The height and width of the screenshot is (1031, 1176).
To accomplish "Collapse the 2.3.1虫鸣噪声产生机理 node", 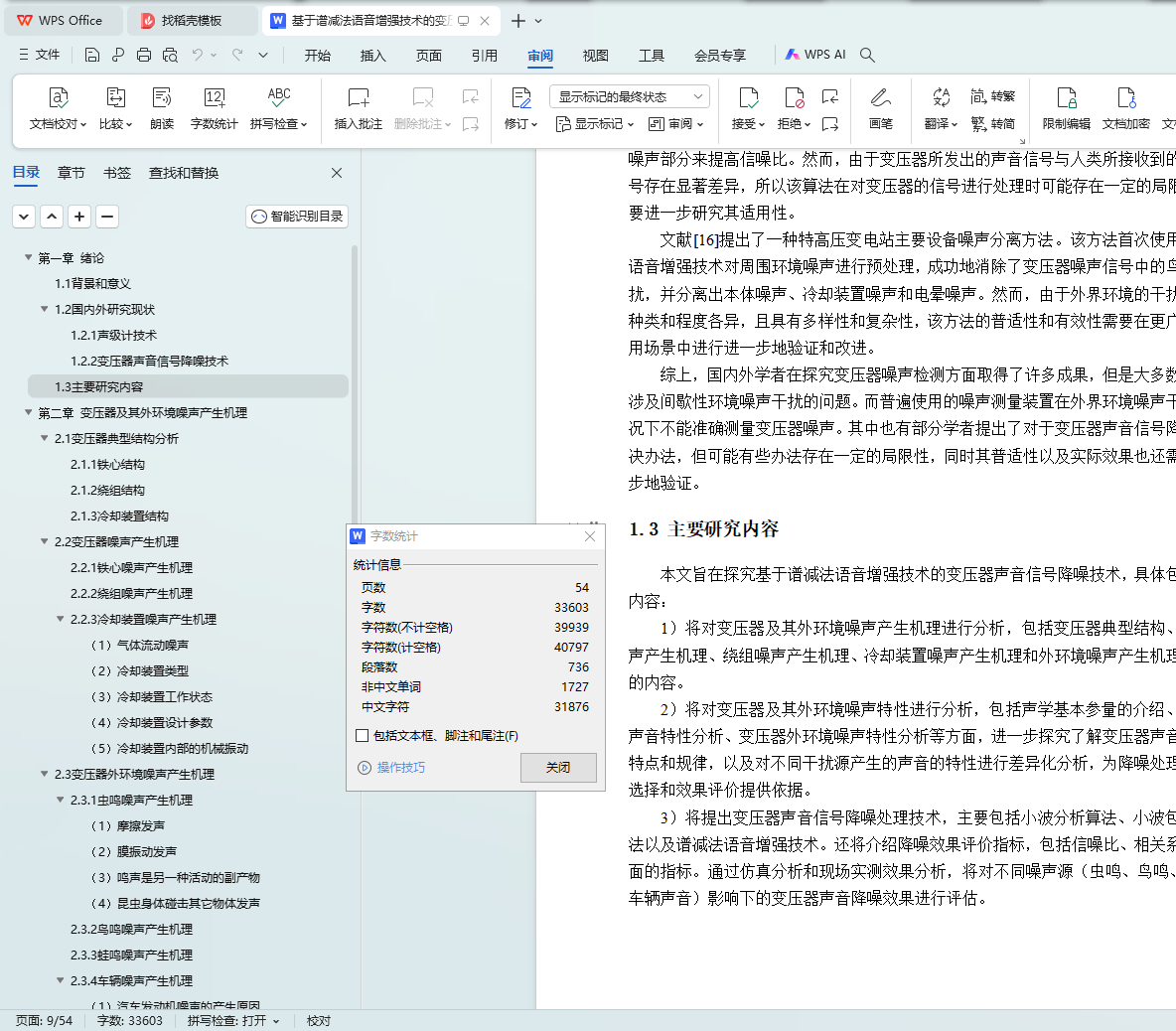I will coord(61,800).
